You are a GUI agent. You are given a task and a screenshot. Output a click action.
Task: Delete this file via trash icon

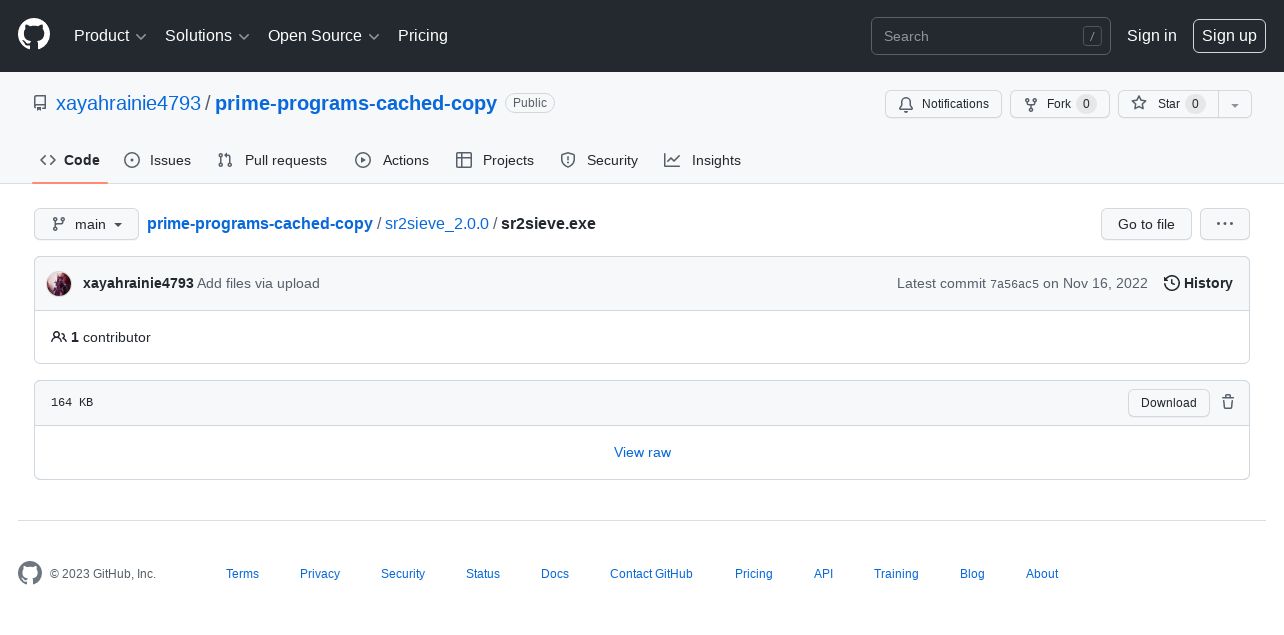coord(1228,402)
